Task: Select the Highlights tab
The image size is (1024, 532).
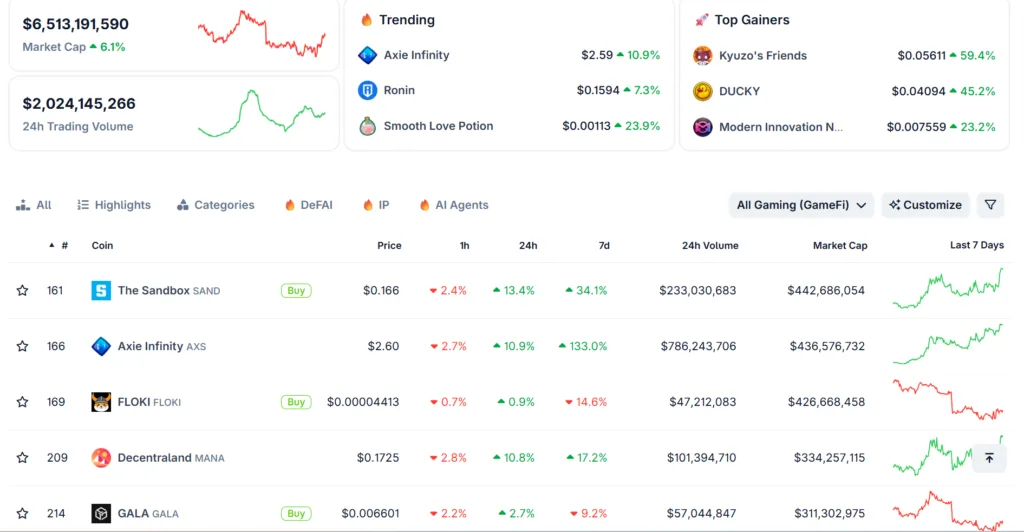Action: point(114,205)
